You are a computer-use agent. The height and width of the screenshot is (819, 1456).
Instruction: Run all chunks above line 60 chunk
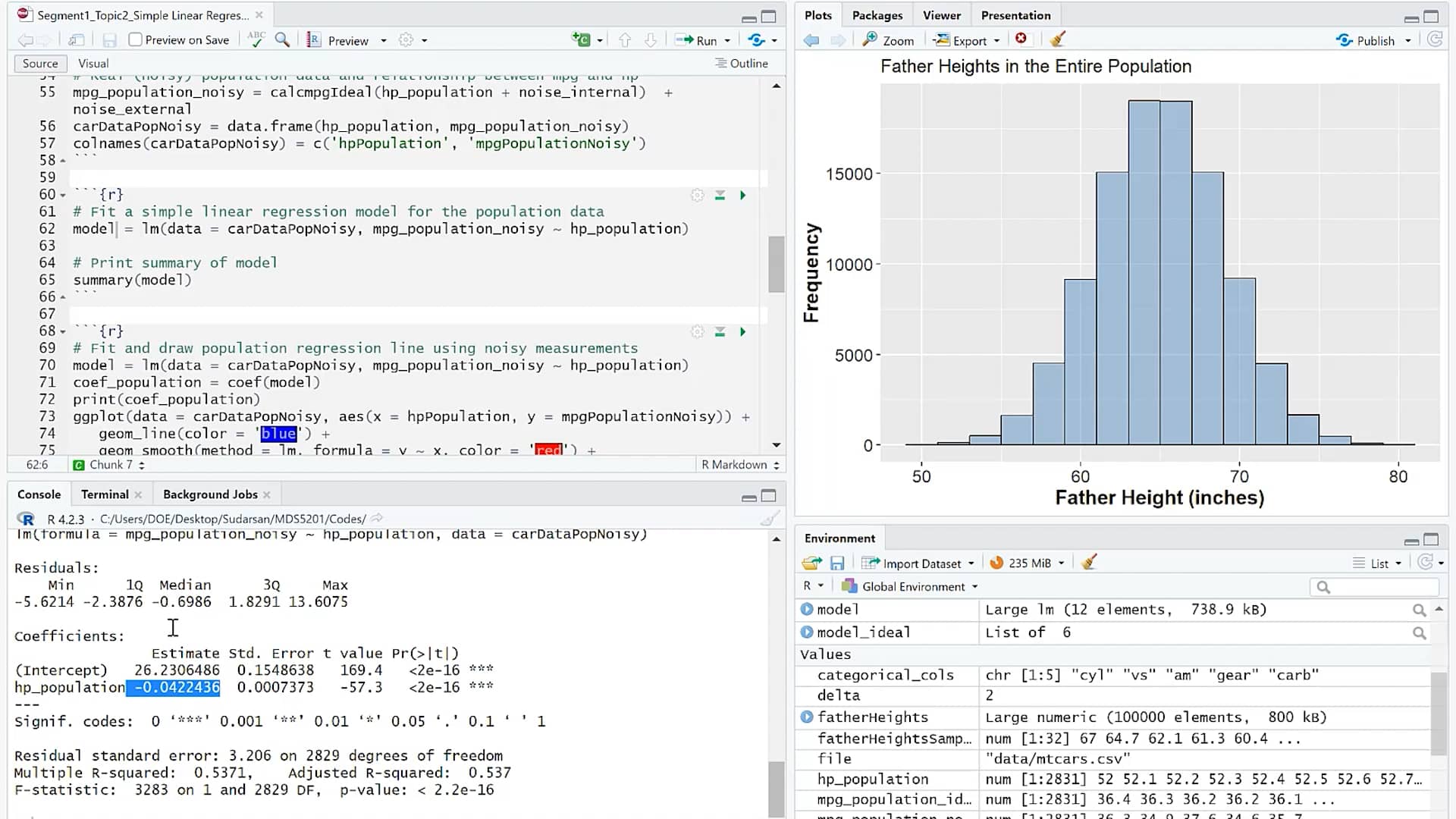pos(720,196)
